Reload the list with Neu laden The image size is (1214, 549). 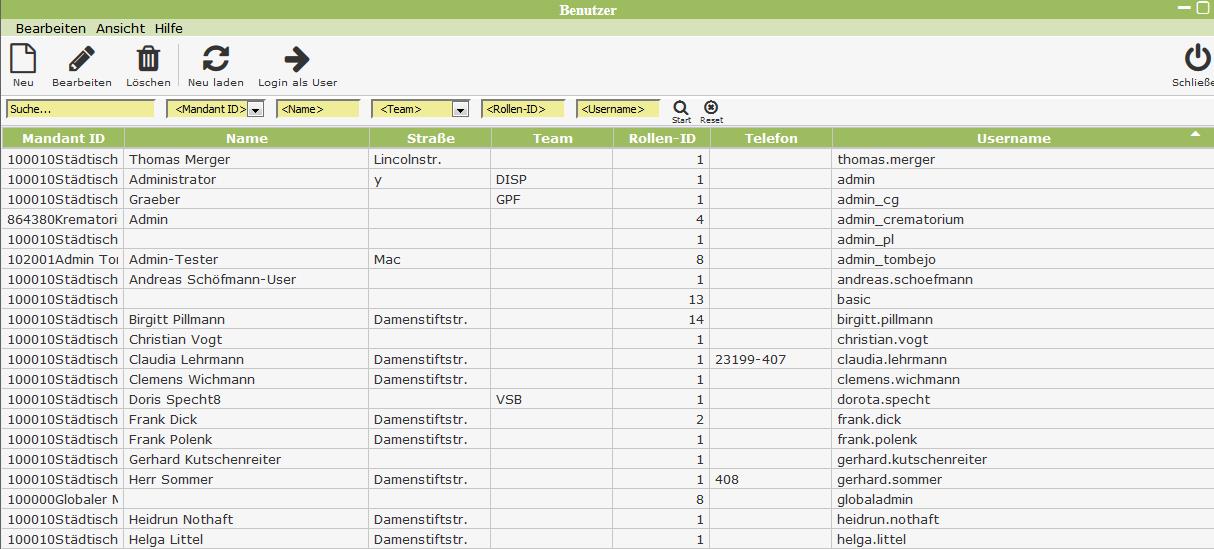(x=215, y=59)
